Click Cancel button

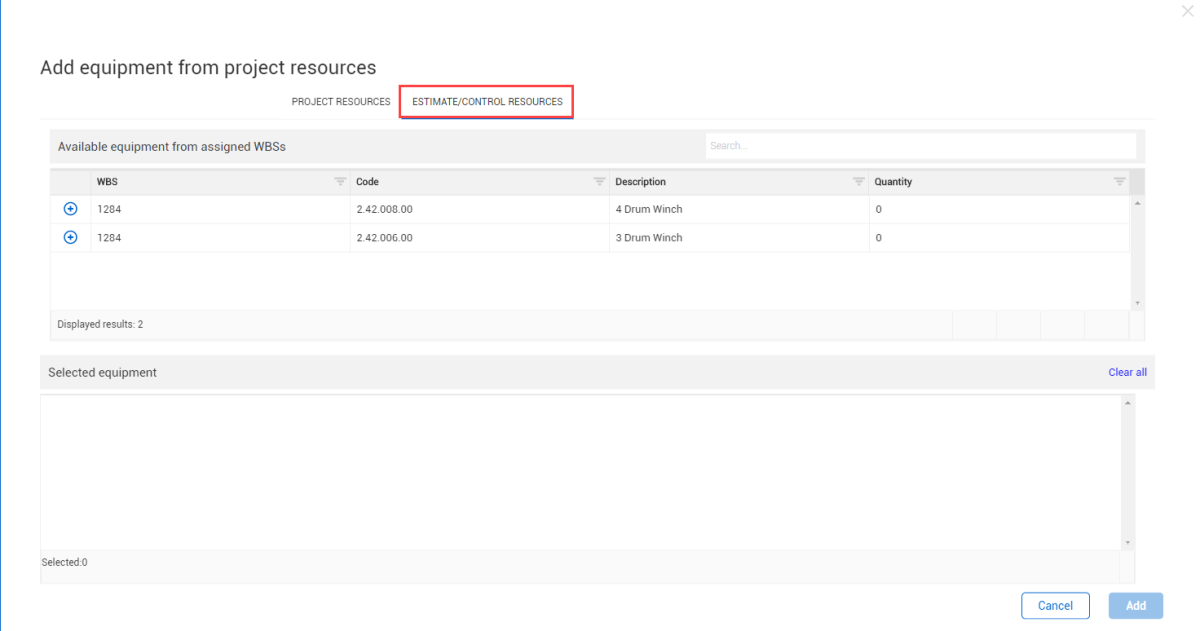[x=1055, y=606]
